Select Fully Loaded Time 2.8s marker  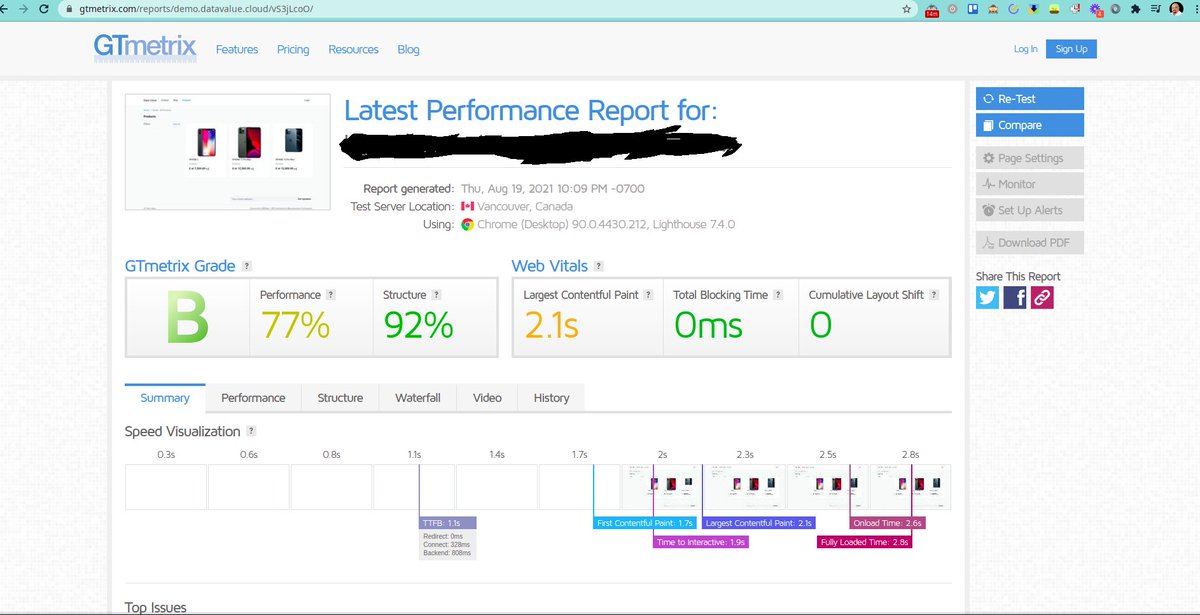[864, 542]
